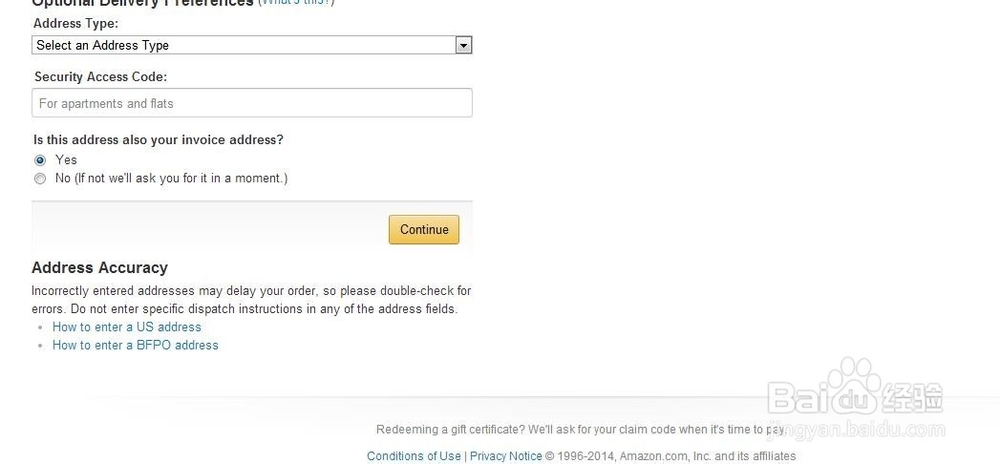Image resolution: width=1000 pixels, height=464 pixels.
Task: Open the Privacy Notice link
Action: (x=505, y=456)
